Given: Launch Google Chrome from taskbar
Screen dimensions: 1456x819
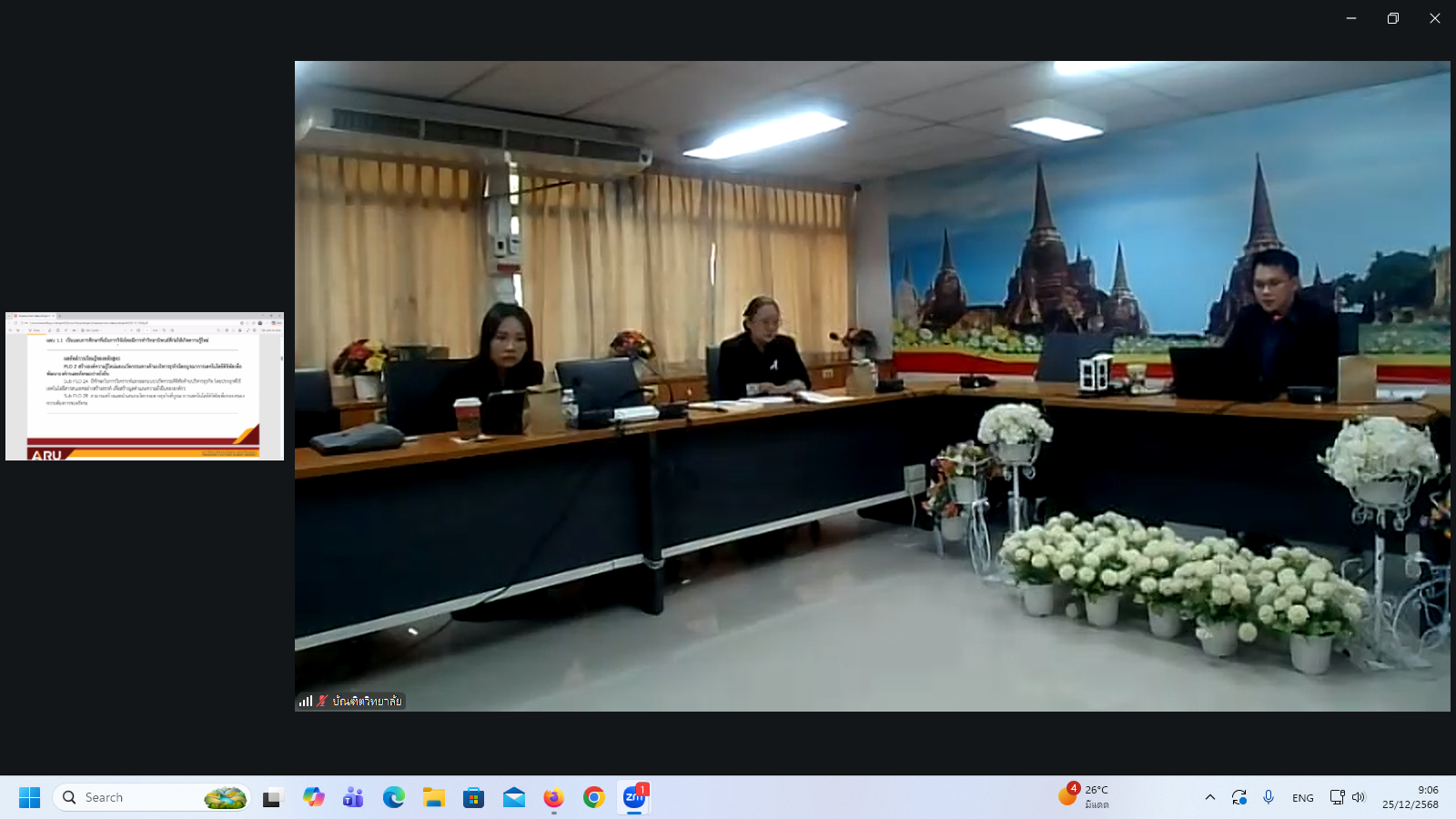Looking at the screenshot, I should (x=594, y=798).
